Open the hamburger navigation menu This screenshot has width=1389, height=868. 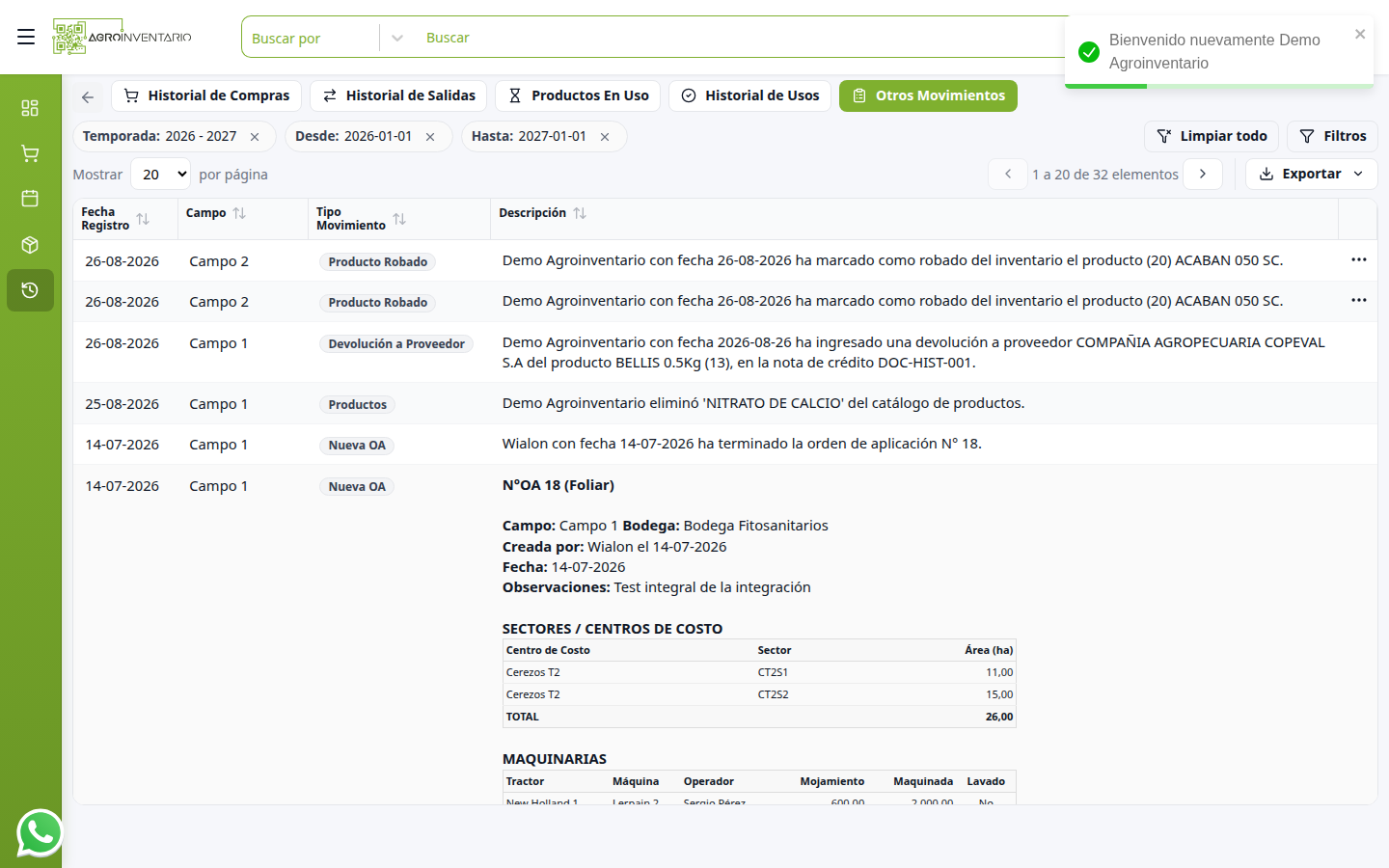tap(26, 38)
